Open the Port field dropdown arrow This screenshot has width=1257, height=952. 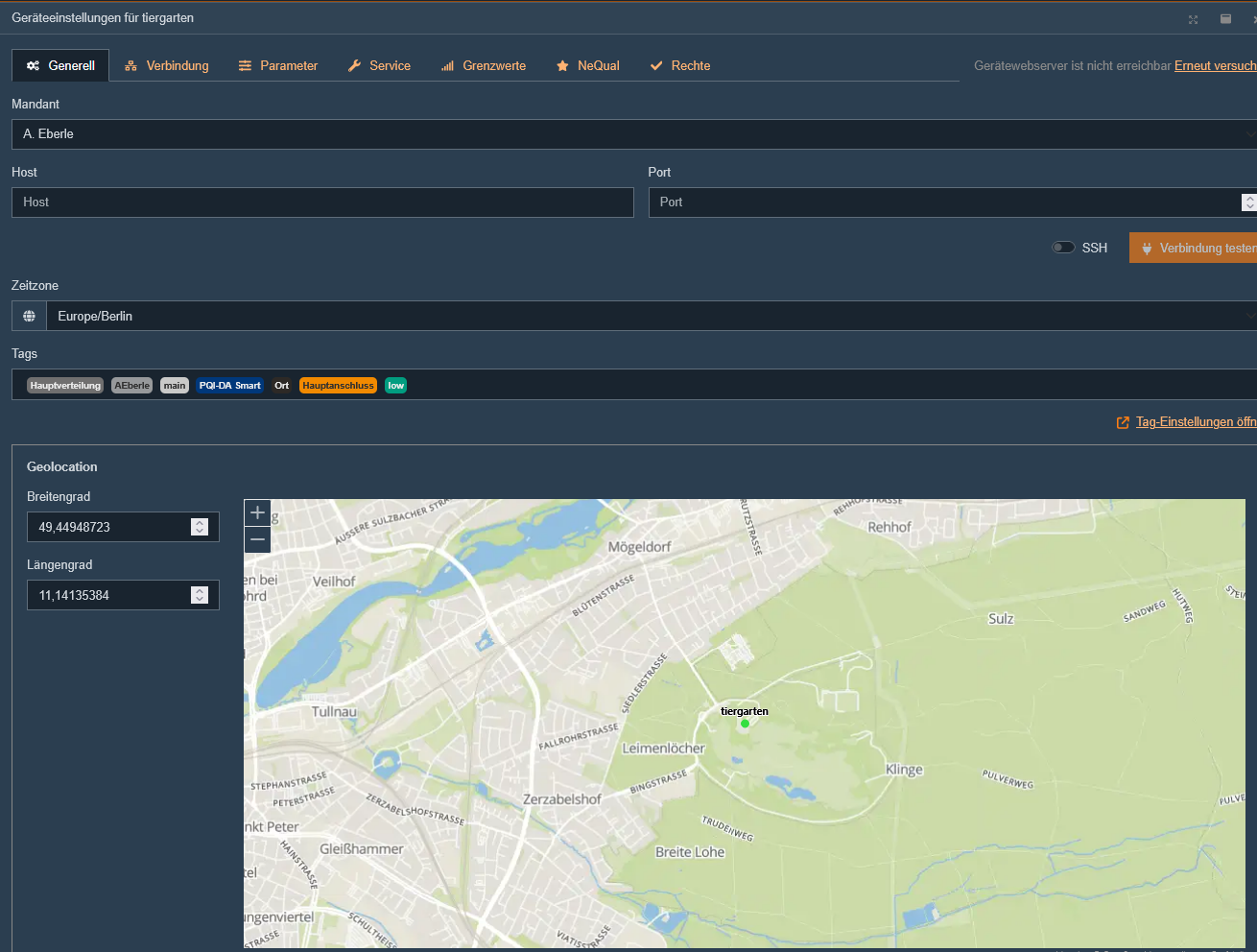click(1249, 202)
